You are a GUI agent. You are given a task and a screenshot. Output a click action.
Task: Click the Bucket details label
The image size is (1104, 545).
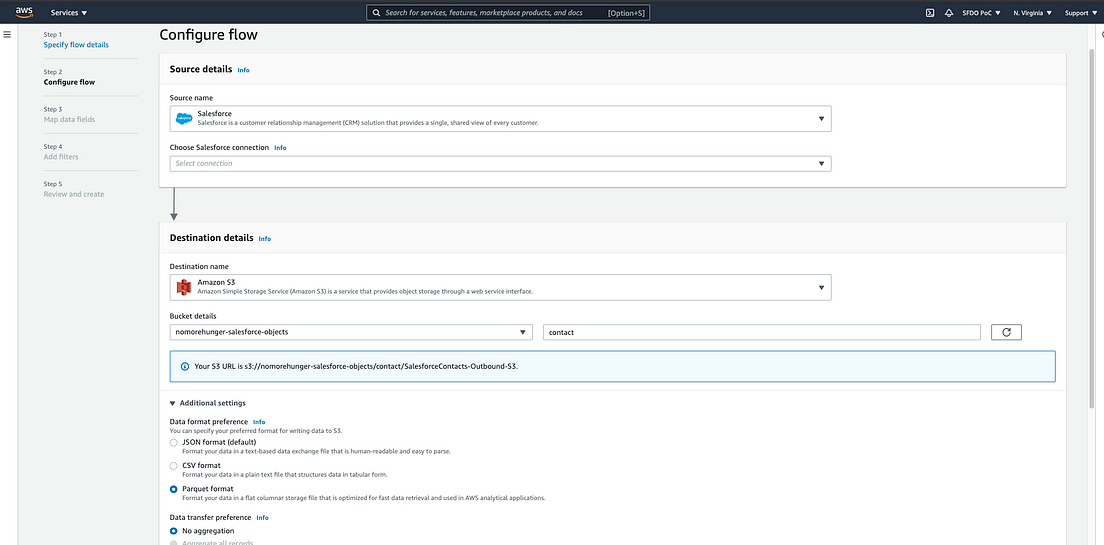pyautogui.click(x=192, y=315)
